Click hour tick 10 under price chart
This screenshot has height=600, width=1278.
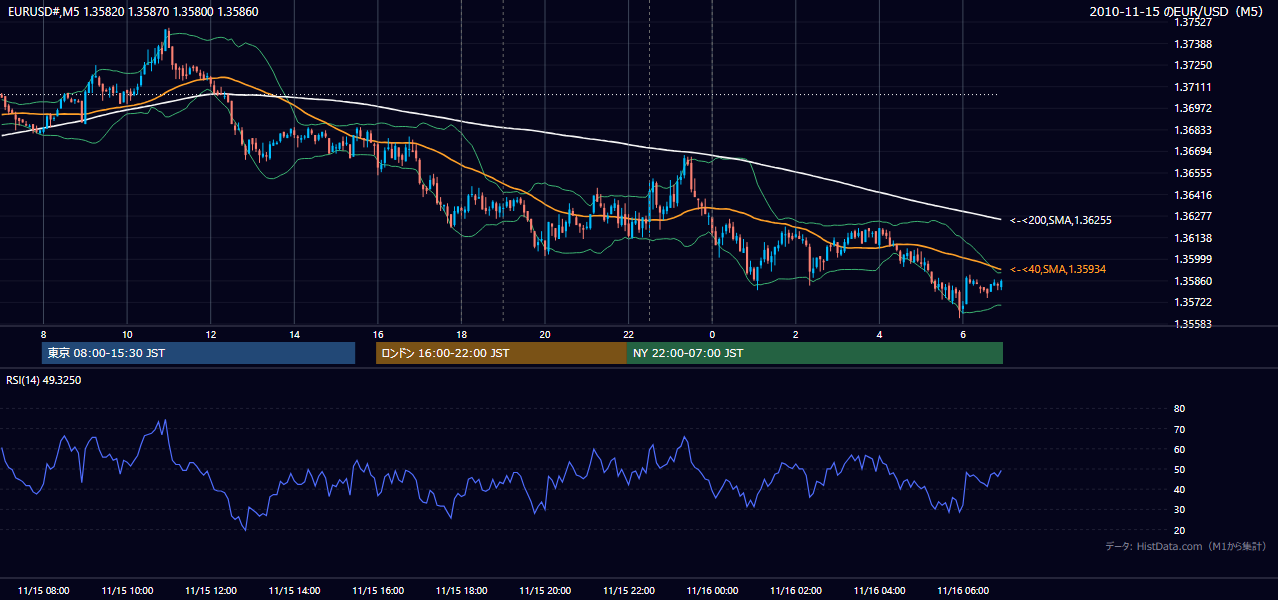[x=127, y=333]
